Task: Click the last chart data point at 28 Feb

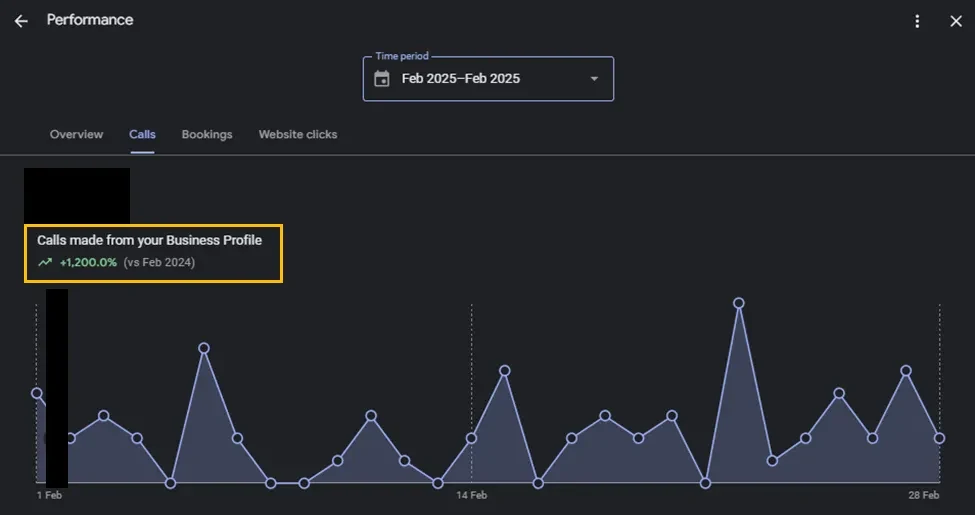Action: click(940, 438)
